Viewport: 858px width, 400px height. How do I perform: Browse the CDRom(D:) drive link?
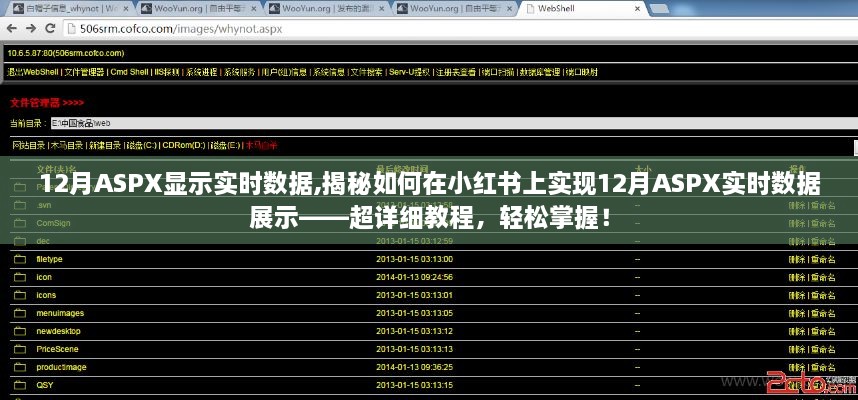tap(184, 146)
